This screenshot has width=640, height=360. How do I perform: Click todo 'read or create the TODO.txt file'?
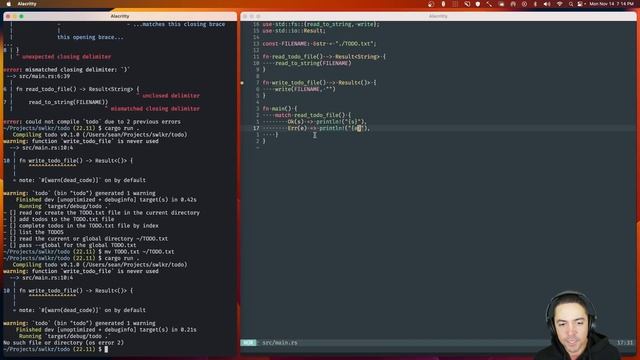pos(109,213)
